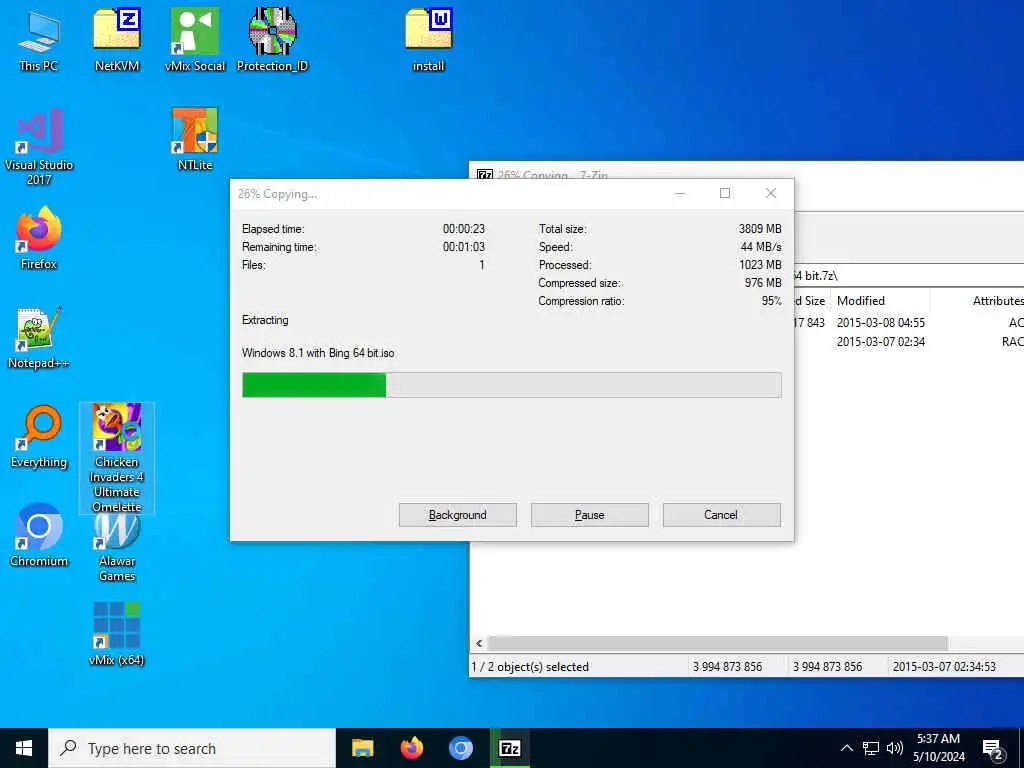The width and height of the screenshot is (1024, 768).
Task: Sort by the Modified column in 7-Zip
Action: (879, 300)
